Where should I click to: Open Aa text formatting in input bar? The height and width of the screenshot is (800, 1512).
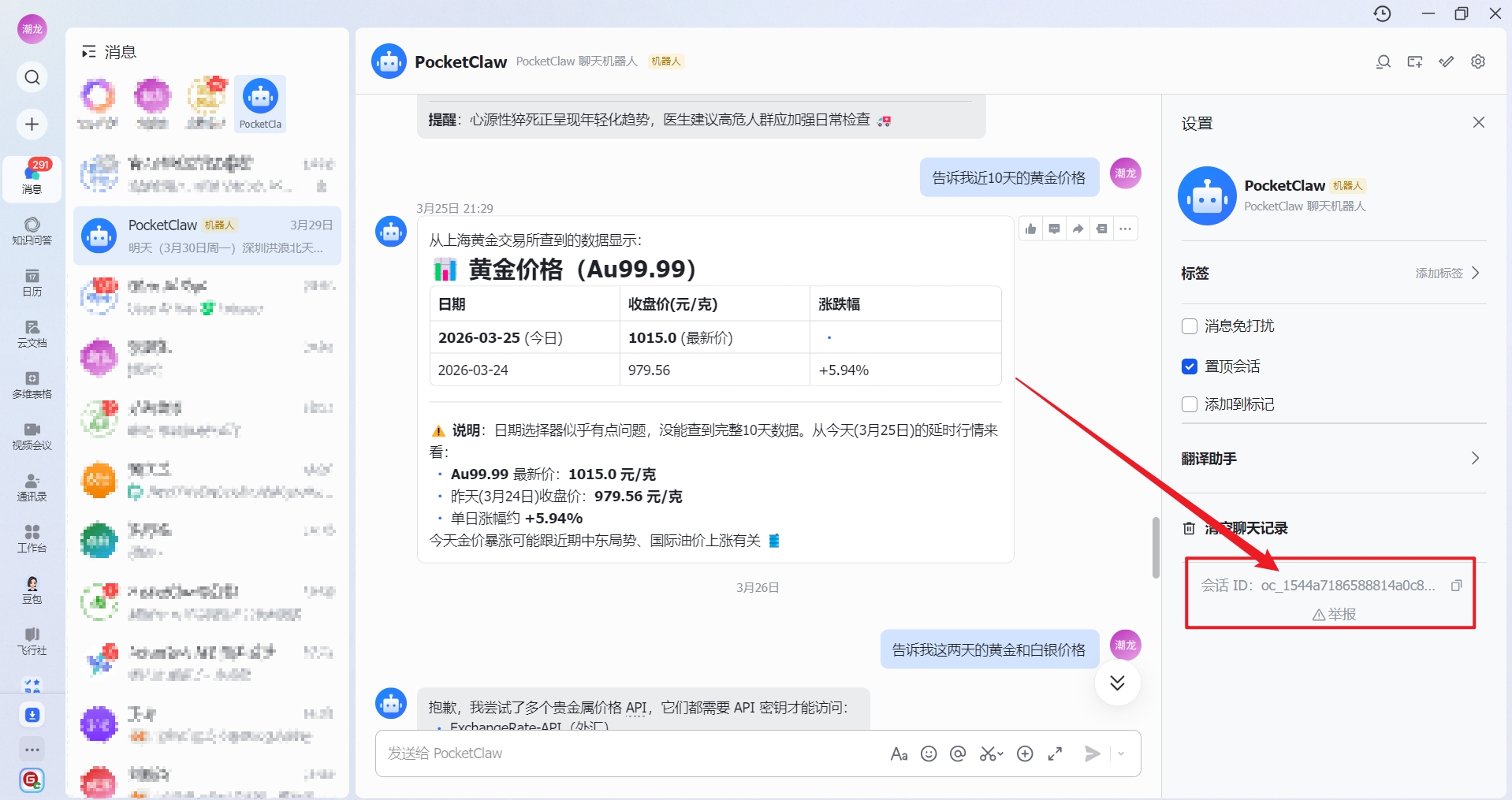pos(899,754)
